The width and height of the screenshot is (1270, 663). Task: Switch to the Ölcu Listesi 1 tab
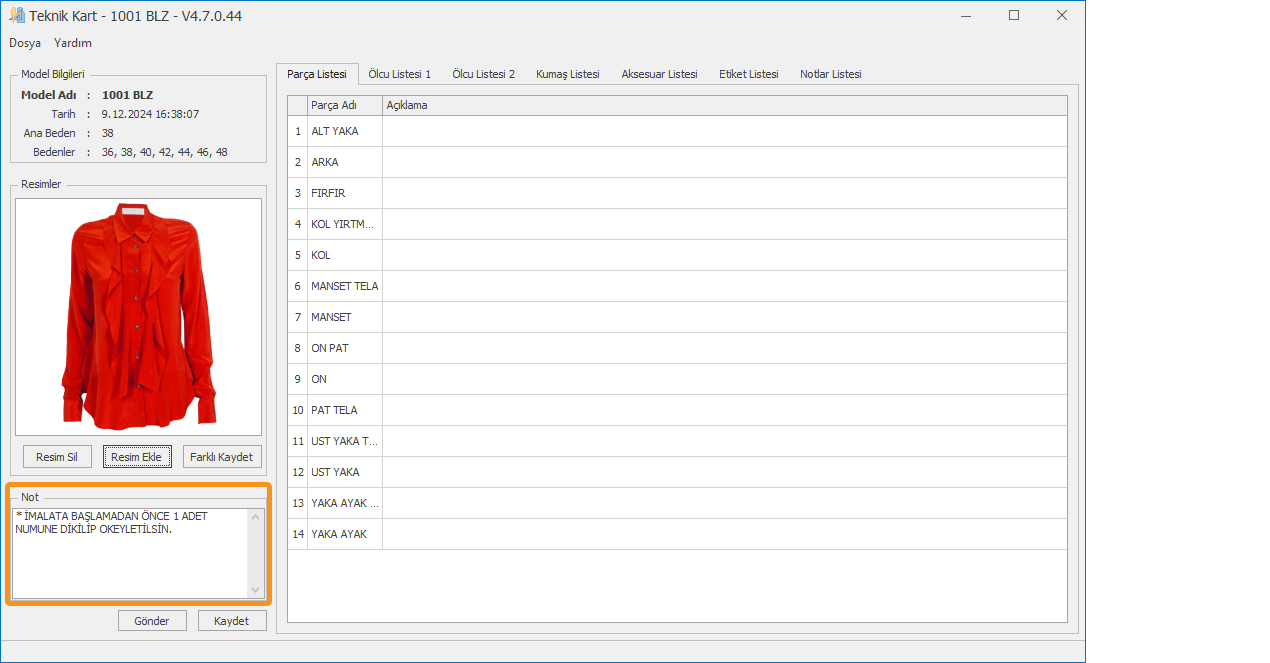[399, 74]
